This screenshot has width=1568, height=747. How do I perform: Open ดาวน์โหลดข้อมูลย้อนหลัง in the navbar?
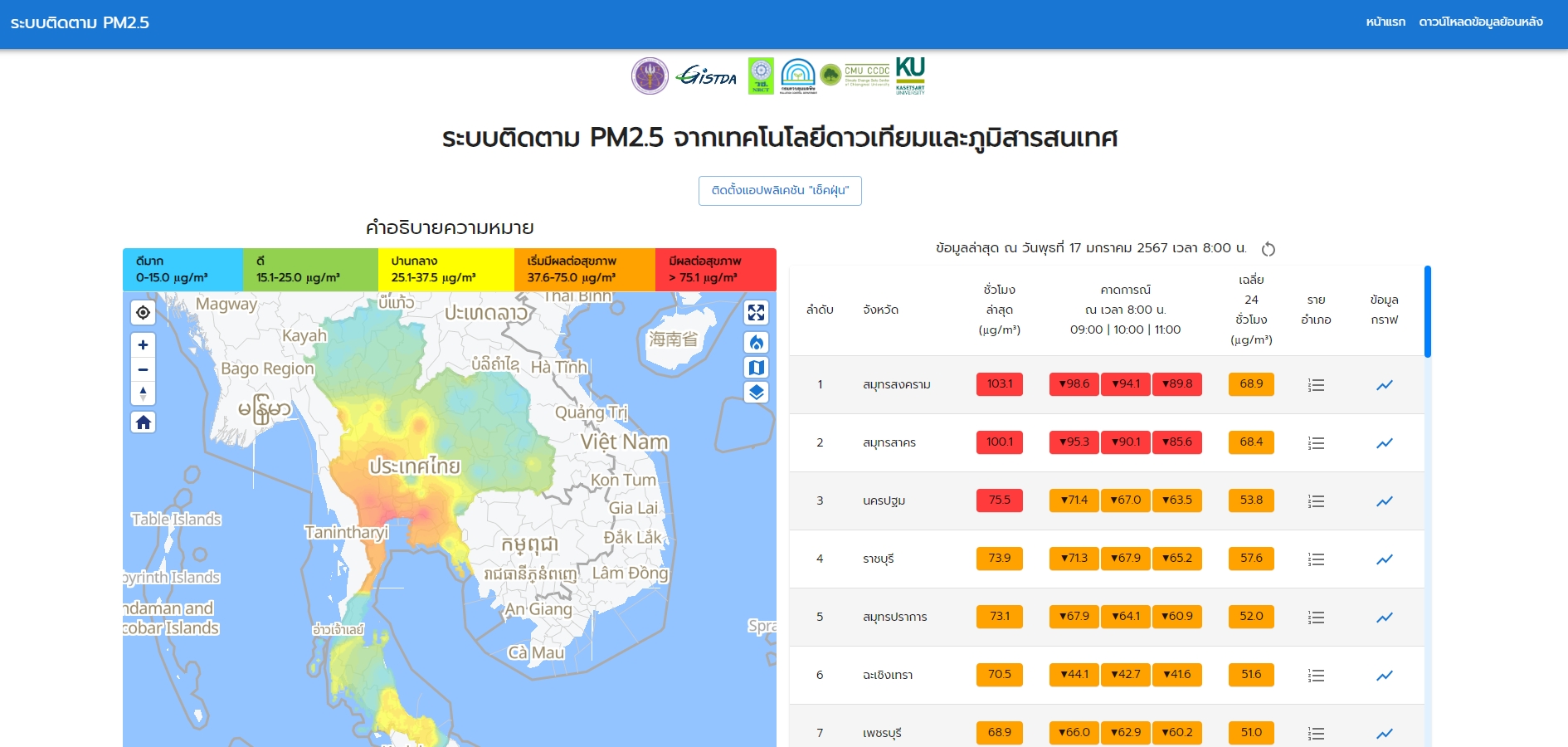click(x=1481, y=22)
